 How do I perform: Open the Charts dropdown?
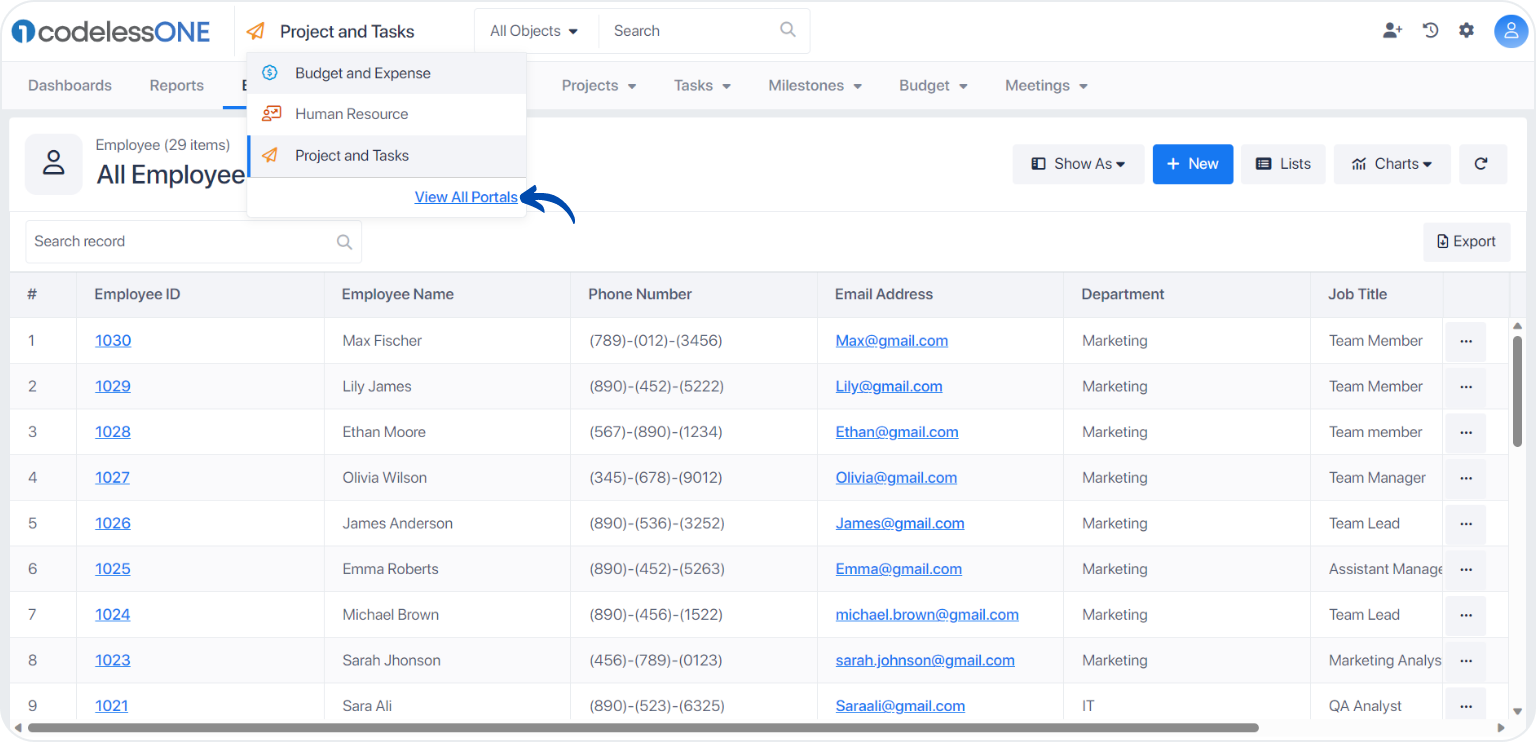tap(1392, 164)
